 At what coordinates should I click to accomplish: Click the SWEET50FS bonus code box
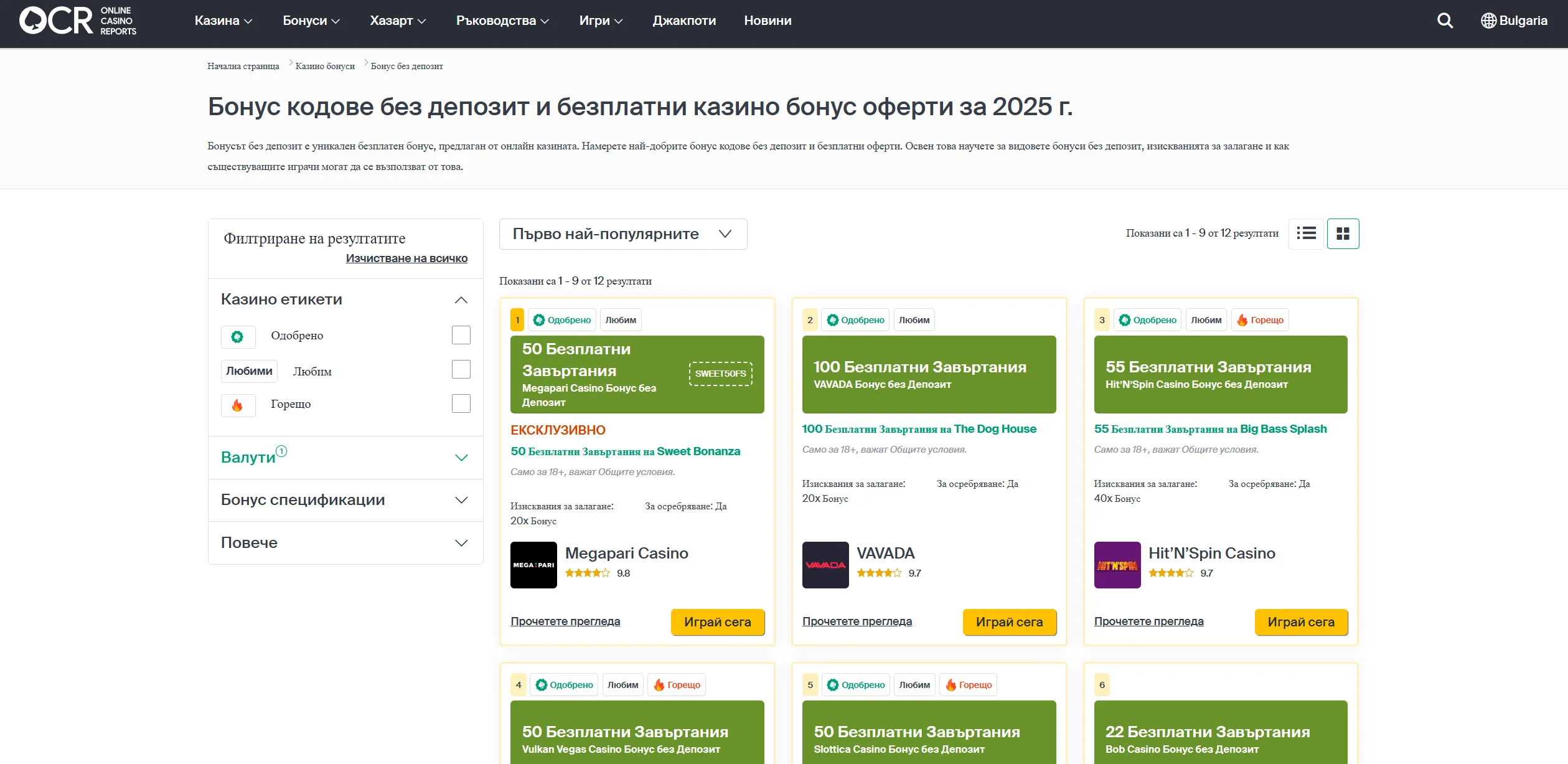[720, 374]
